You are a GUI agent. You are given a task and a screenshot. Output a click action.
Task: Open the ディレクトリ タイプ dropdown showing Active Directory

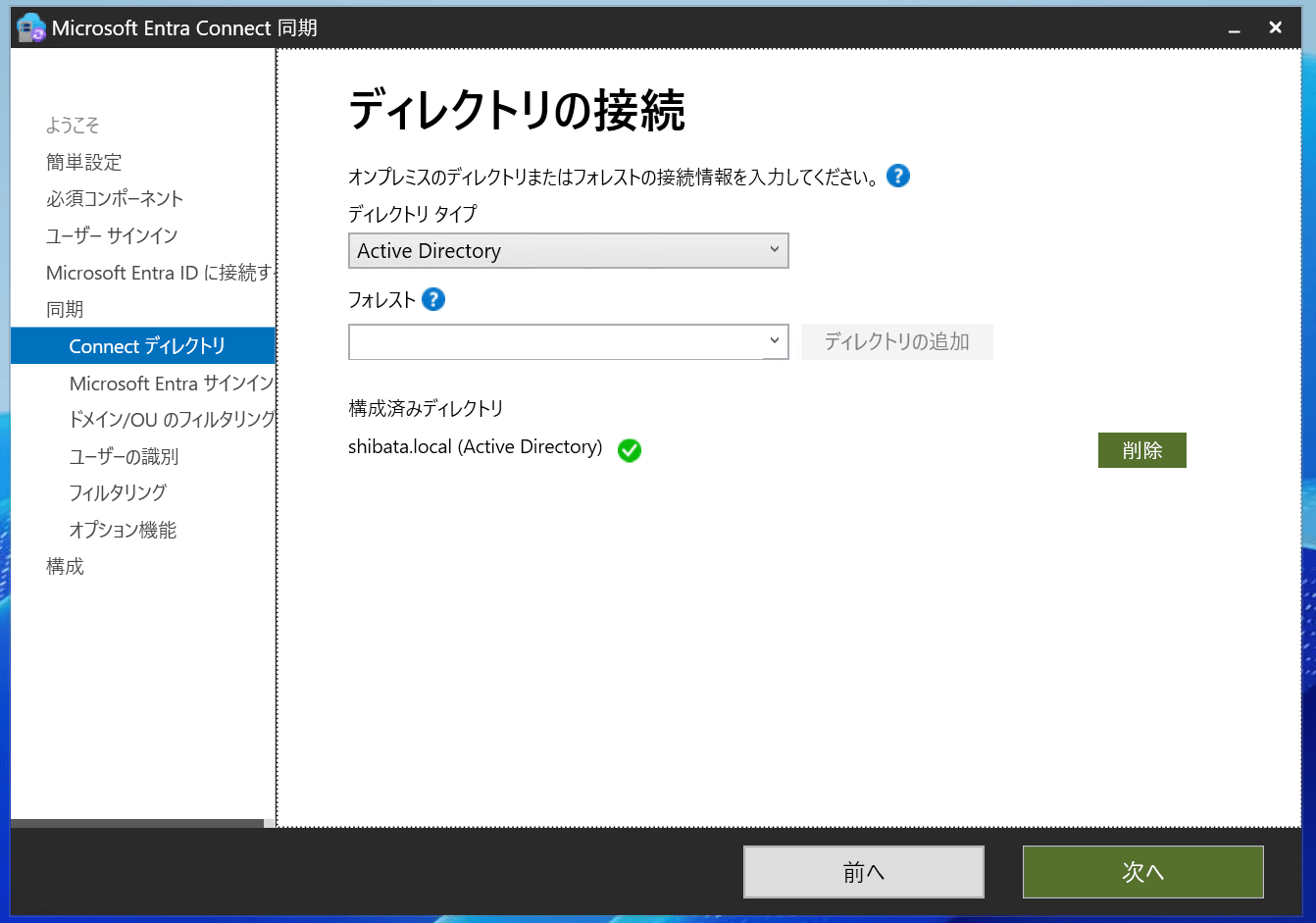tap(569, 251)
